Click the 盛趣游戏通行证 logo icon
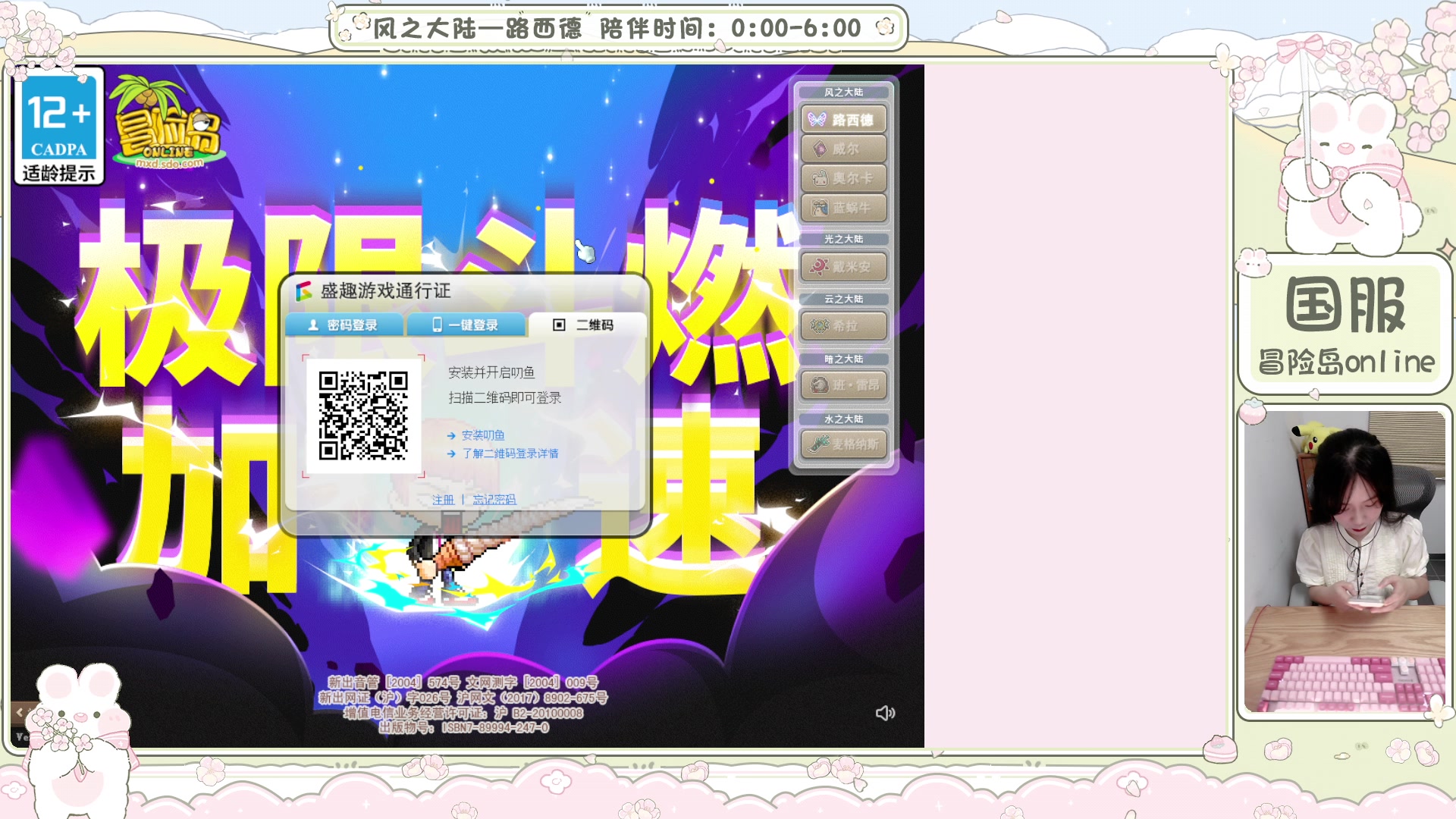The height and width of the screenshot is (819, 1456). pyautogui.click(x=304, y=291)
